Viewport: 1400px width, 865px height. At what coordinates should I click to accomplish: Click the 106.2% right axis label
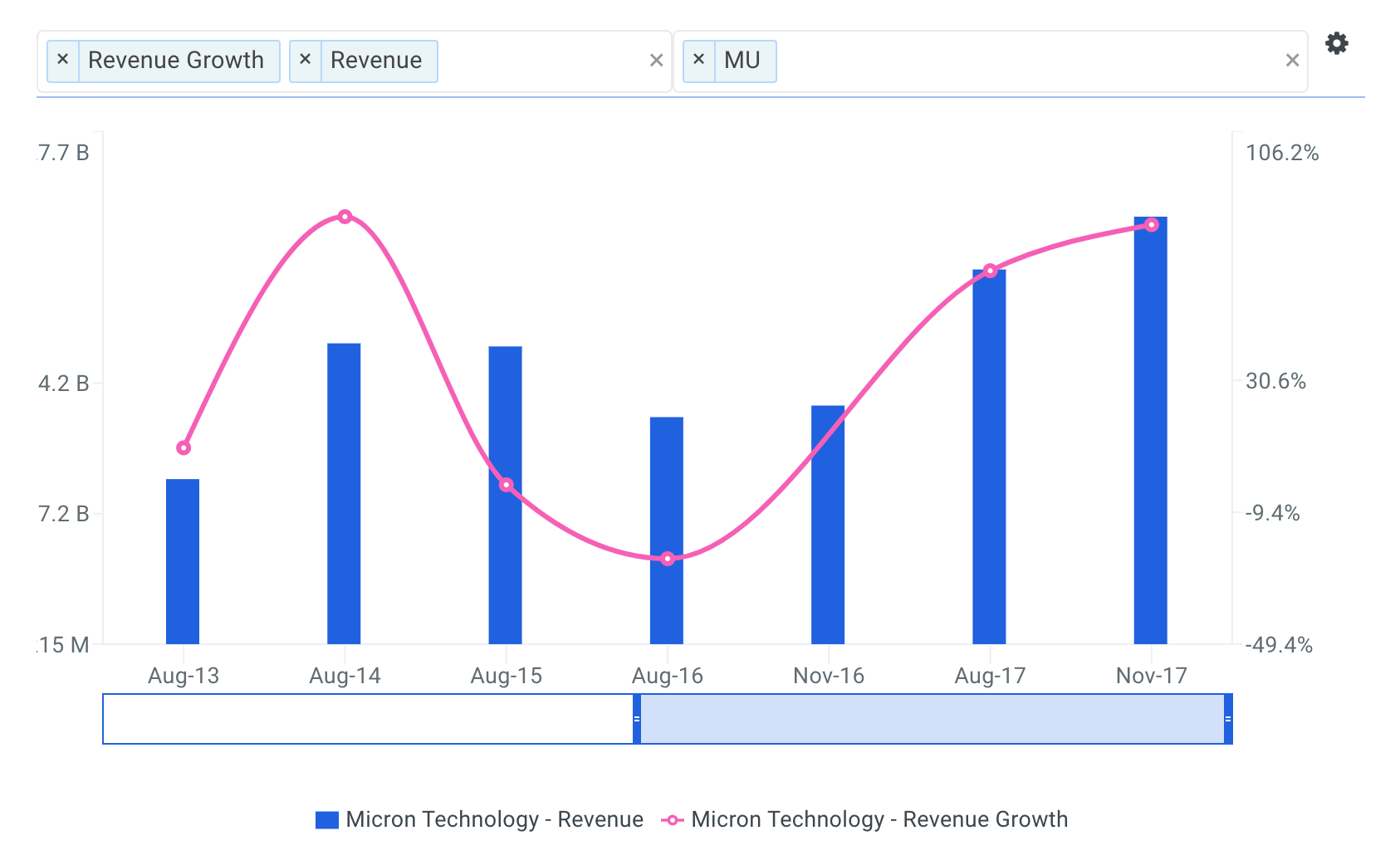[x=1282, y=153]
